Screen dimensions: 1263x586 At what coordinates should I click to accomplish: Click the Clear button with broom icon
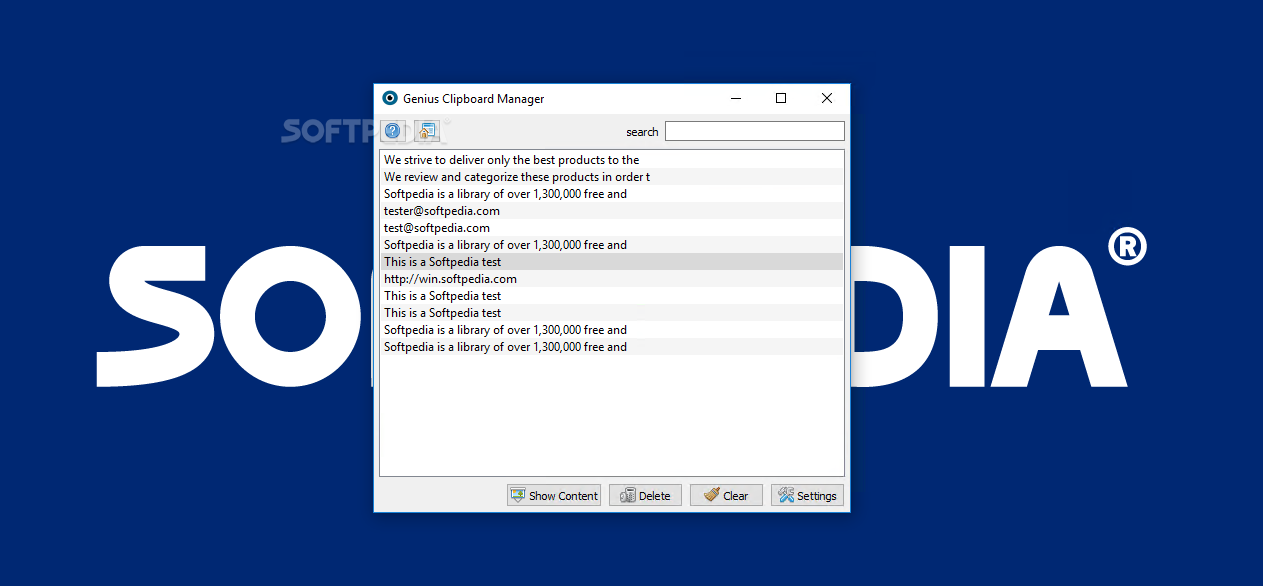[x=726, y=495]
